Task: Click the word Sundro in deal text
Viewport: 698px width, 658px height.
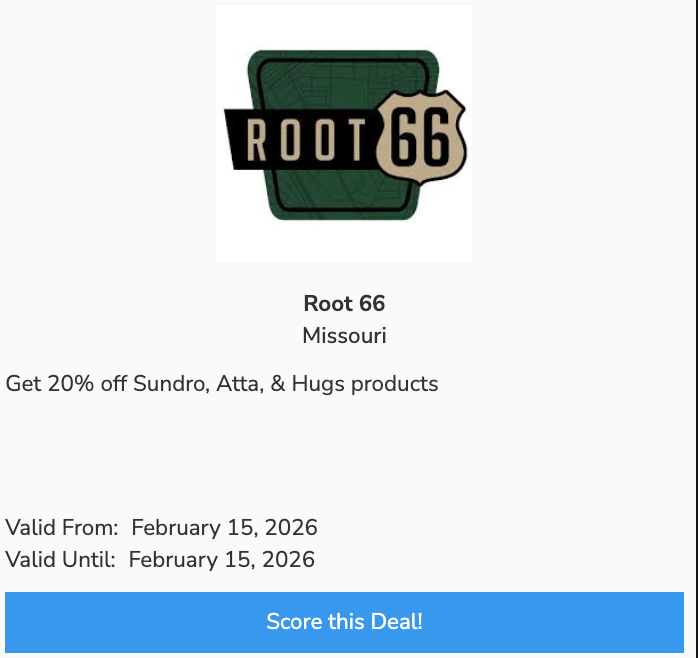Action: pyautogui.click(x=170, y=384)
